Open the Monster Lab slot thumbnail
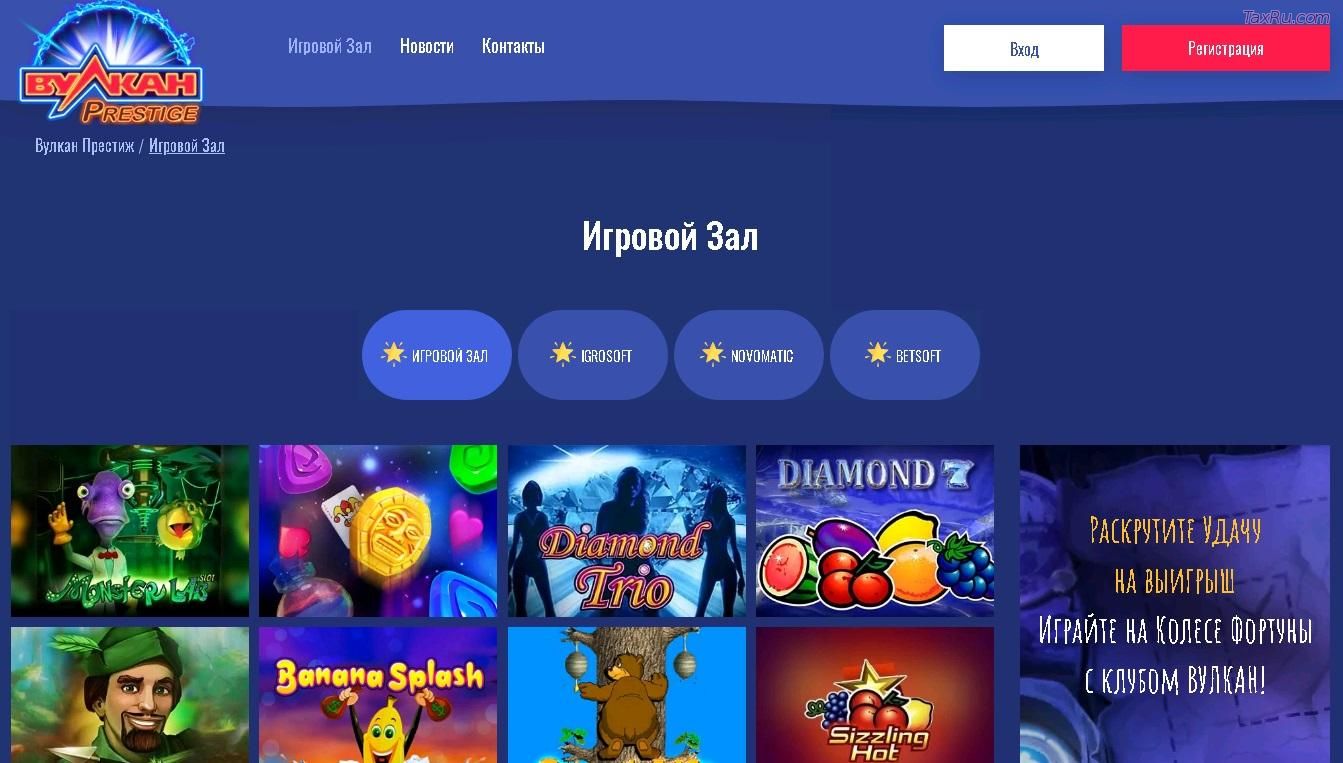Image resolution: width=1343 pixels, height=763 pixels. click(x=130, y=531)
